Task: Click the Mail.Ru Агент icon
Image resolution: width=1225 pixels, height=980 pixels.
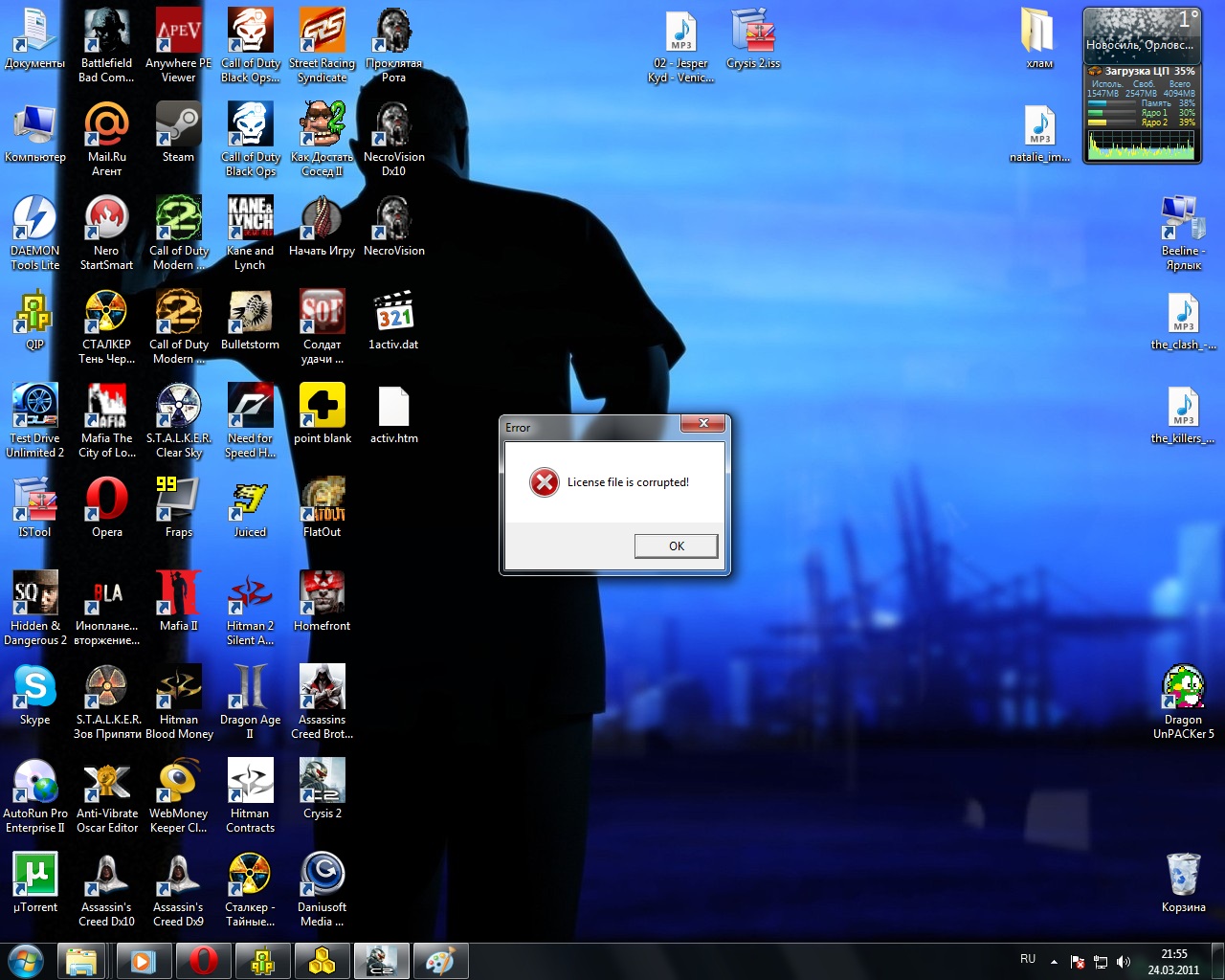Action: point(106,139)
